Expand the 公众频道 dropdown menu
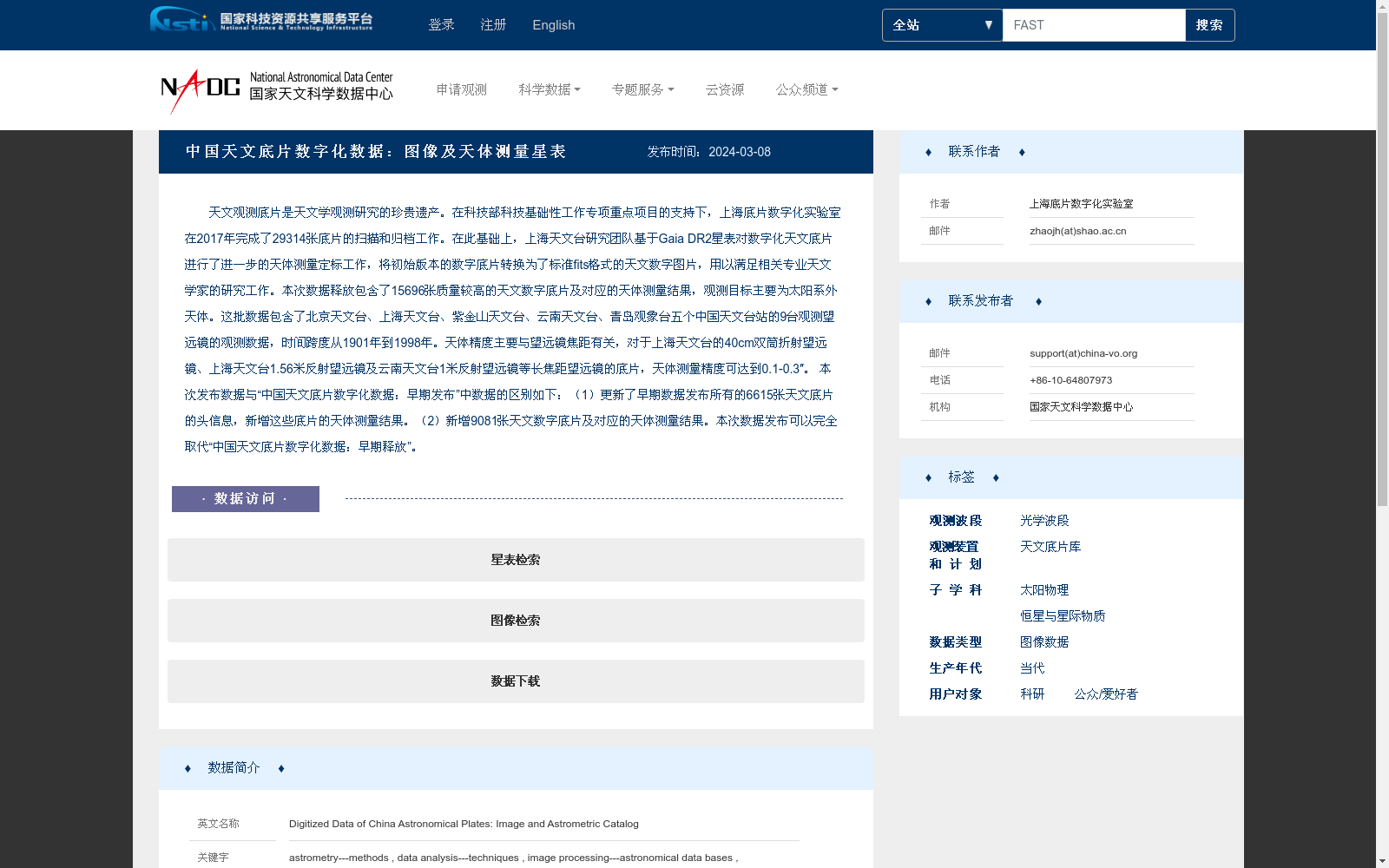This screenshot has height=868, width=1389. tap(806, 89)
